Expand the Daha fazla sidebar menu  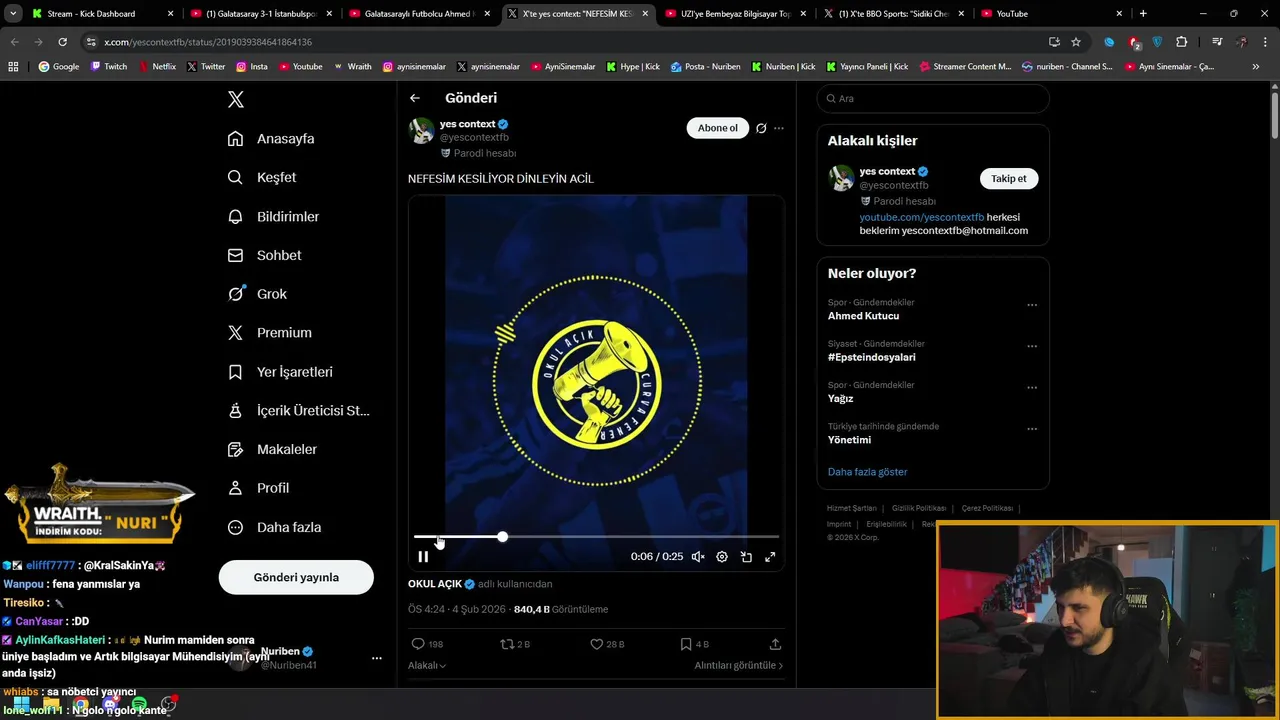[x=274, y=527]
